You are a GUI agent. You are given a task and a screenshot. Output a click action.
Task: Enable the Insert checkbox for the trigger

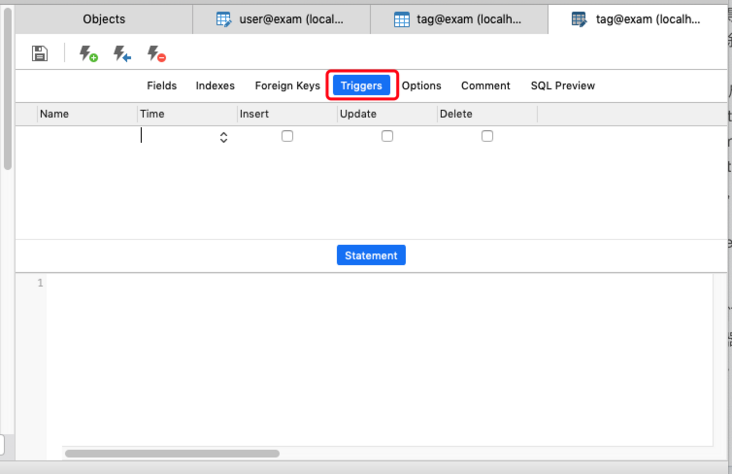point(287,136)
